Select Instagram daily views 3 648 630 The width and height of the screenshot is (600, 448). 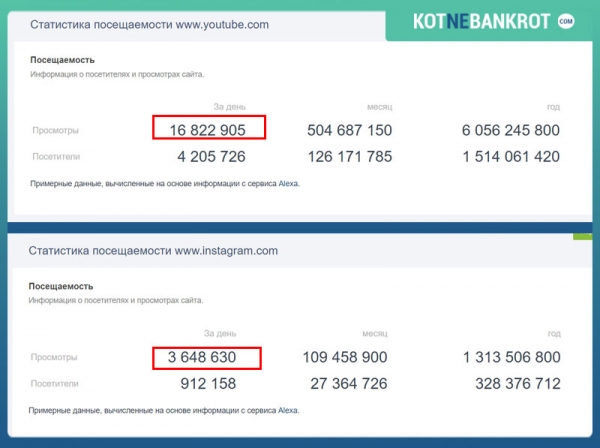(x=208, y=357)
